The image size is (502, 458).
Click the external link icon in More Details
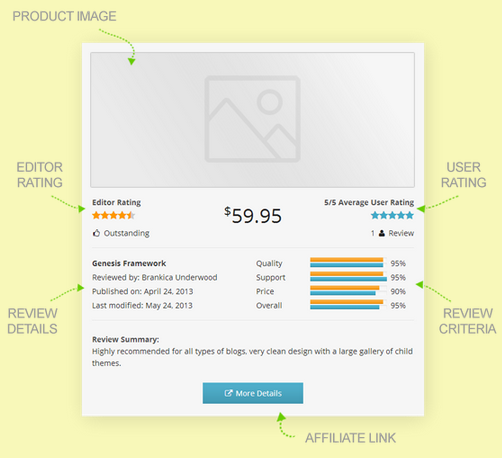click(x=228, y=393)
